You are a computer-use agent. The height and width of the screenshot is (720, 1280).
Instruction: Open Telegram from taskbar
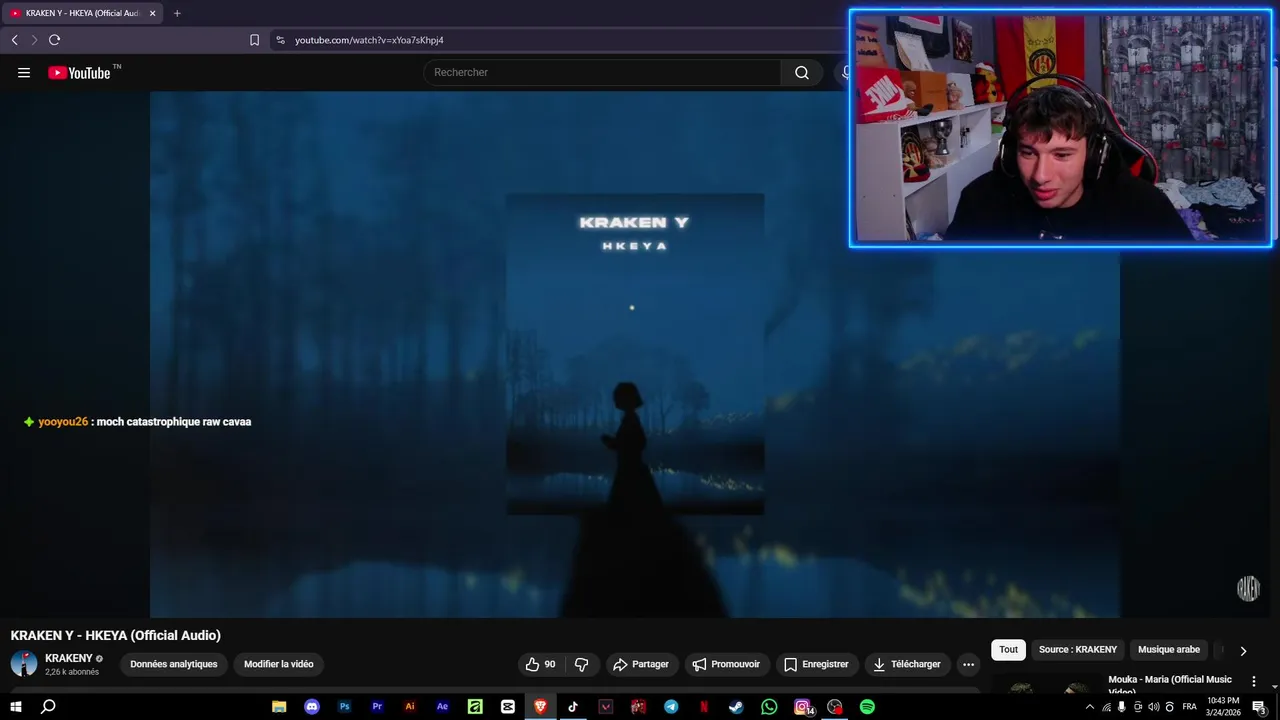coord(671,707)
